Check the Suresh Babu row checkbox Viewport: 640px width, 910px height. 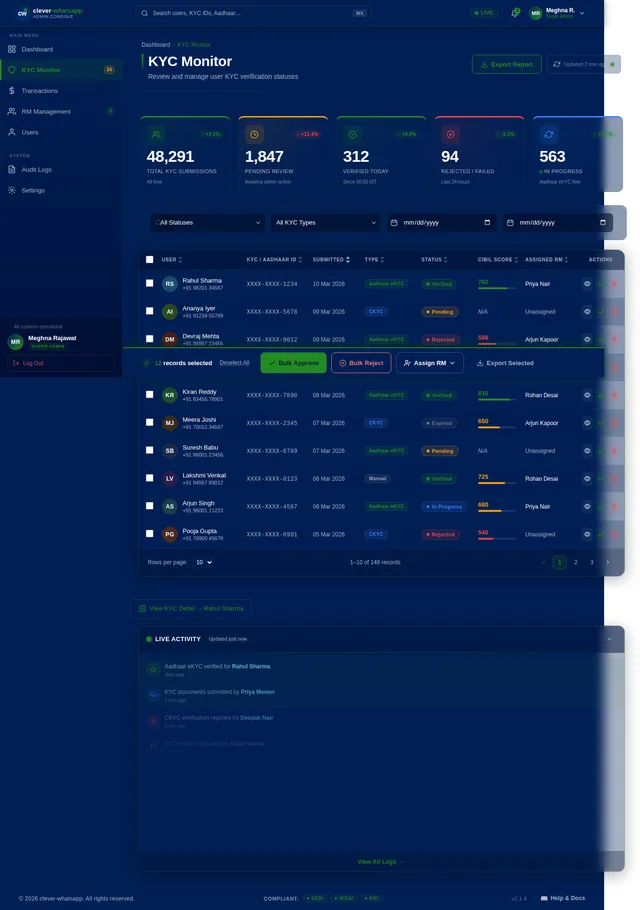[x=150, y=450]
